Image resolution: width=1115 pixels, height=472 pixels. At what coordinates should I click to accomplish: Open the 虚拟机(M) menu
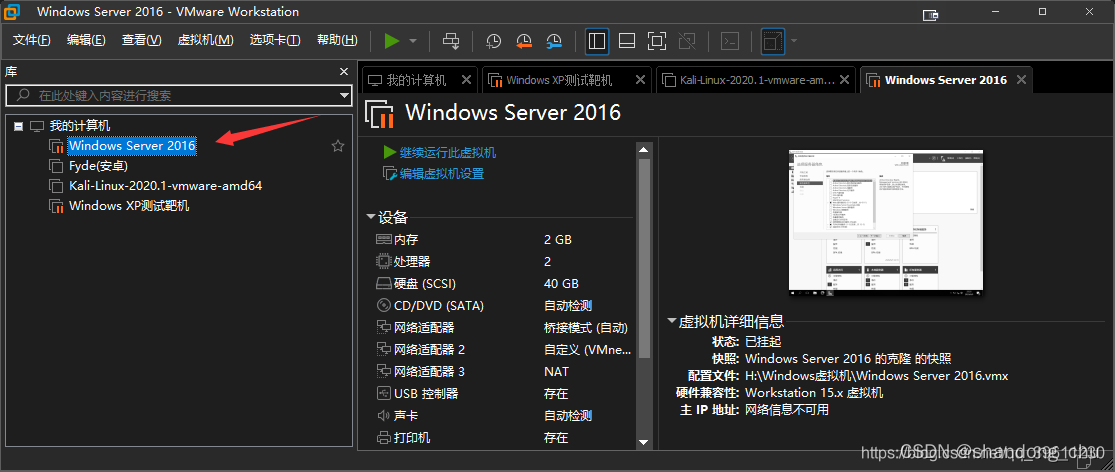(x=206, y=41)
